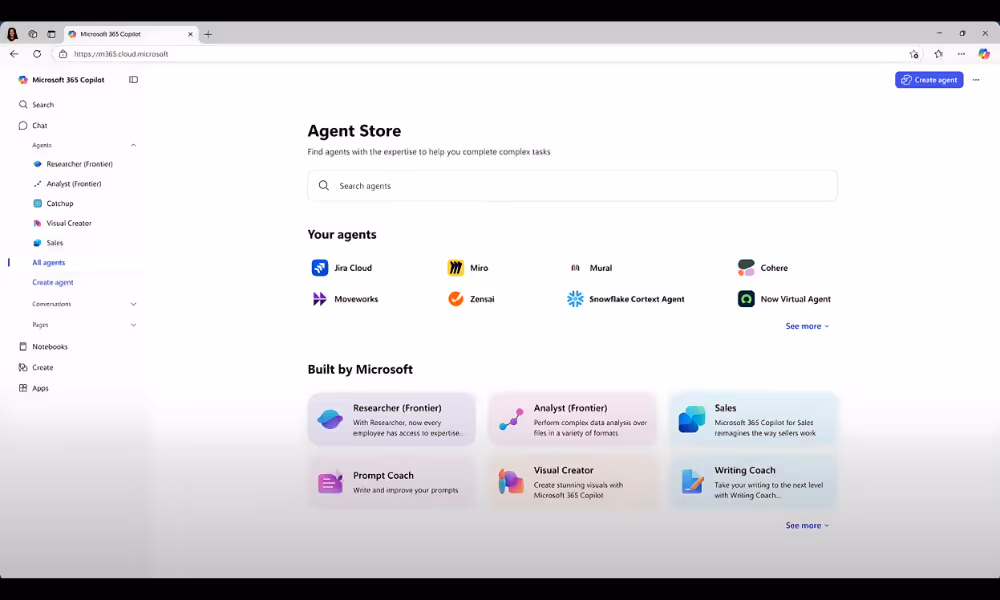Reload the page with the refresh icon
This screenshot has width=1000, height=600.
[37, 54]
